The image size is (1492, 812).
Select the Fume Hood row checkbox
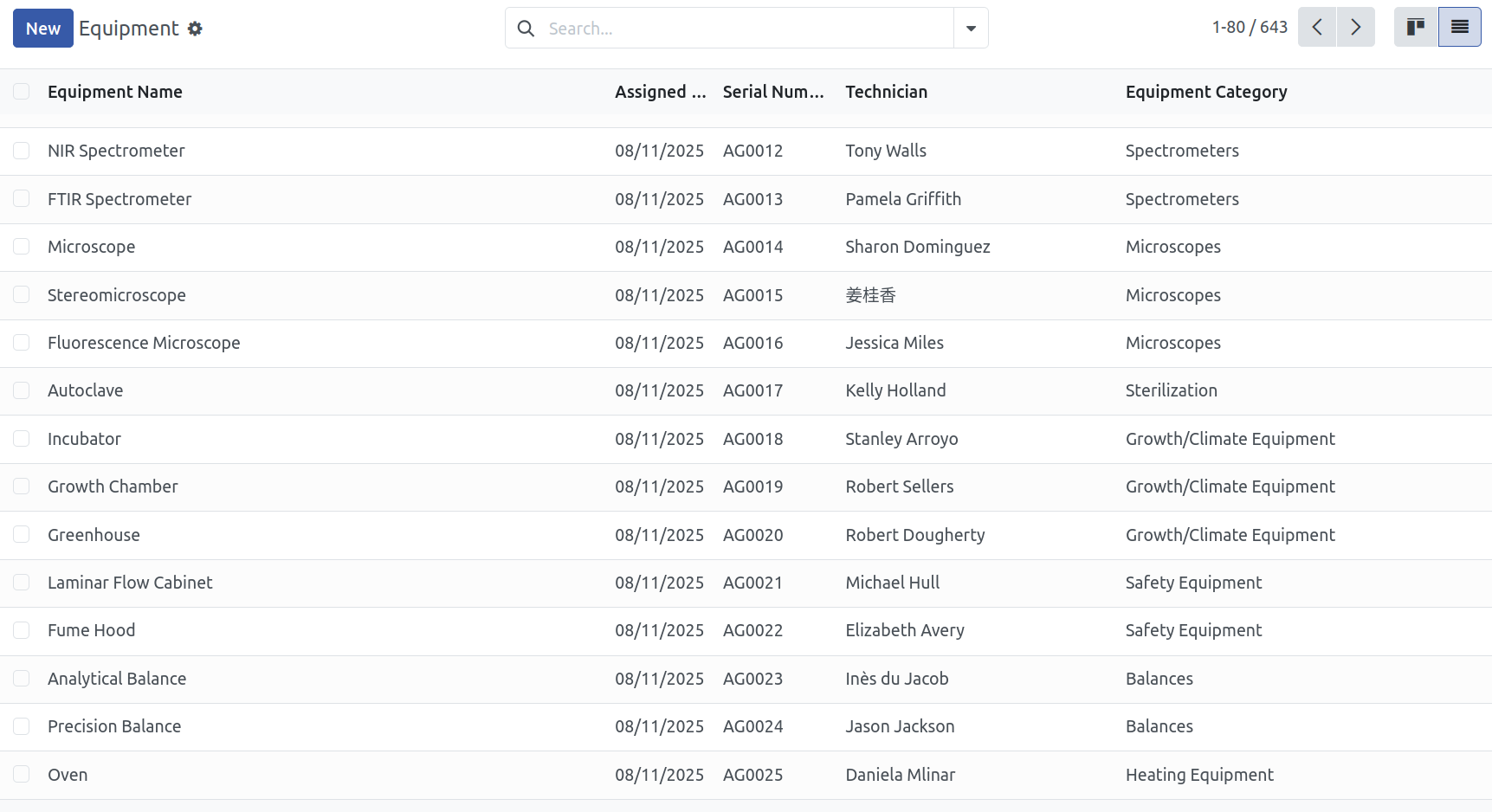(22, 630)
